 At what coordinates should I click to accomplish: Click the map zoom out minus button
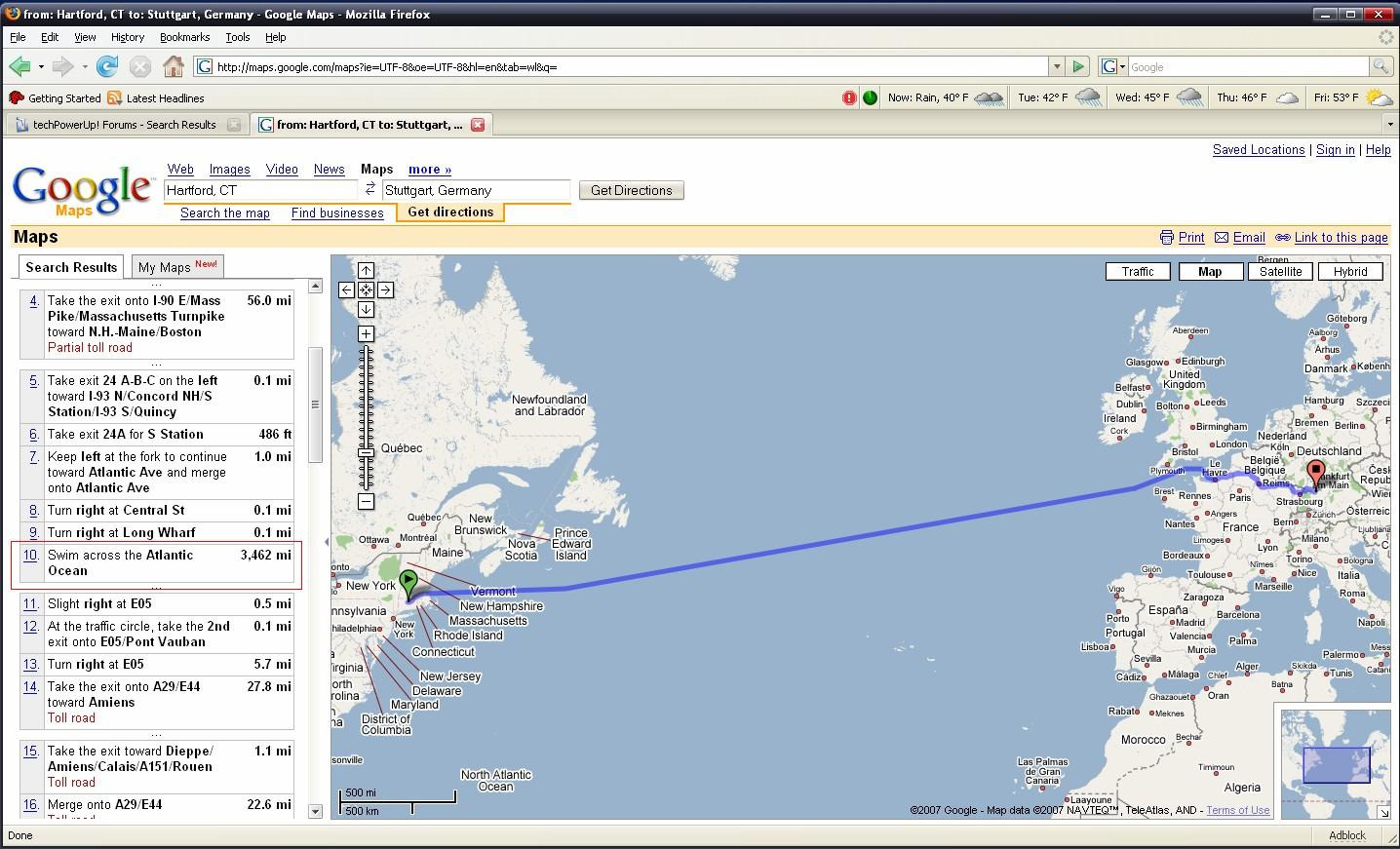click(366, 501)
